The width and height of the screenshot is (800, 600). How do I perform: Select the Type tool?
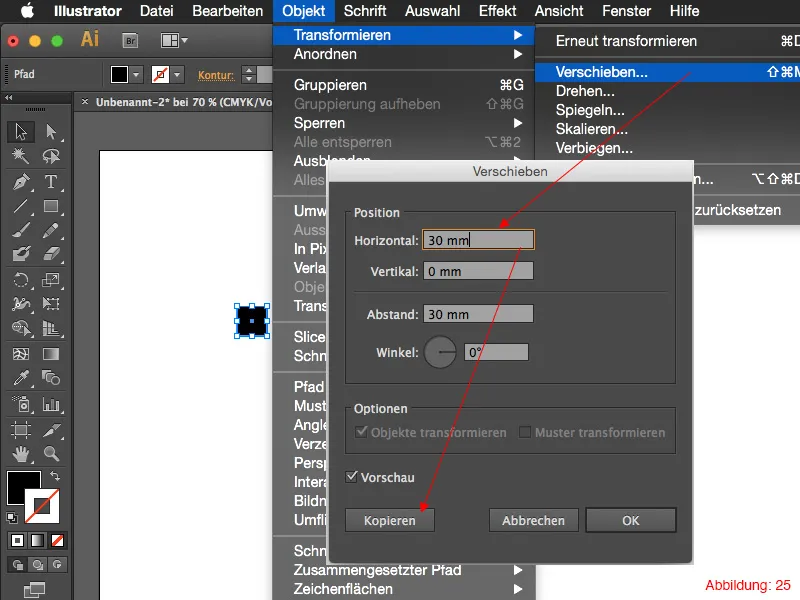pyautogui.click(x=51, y=182)
